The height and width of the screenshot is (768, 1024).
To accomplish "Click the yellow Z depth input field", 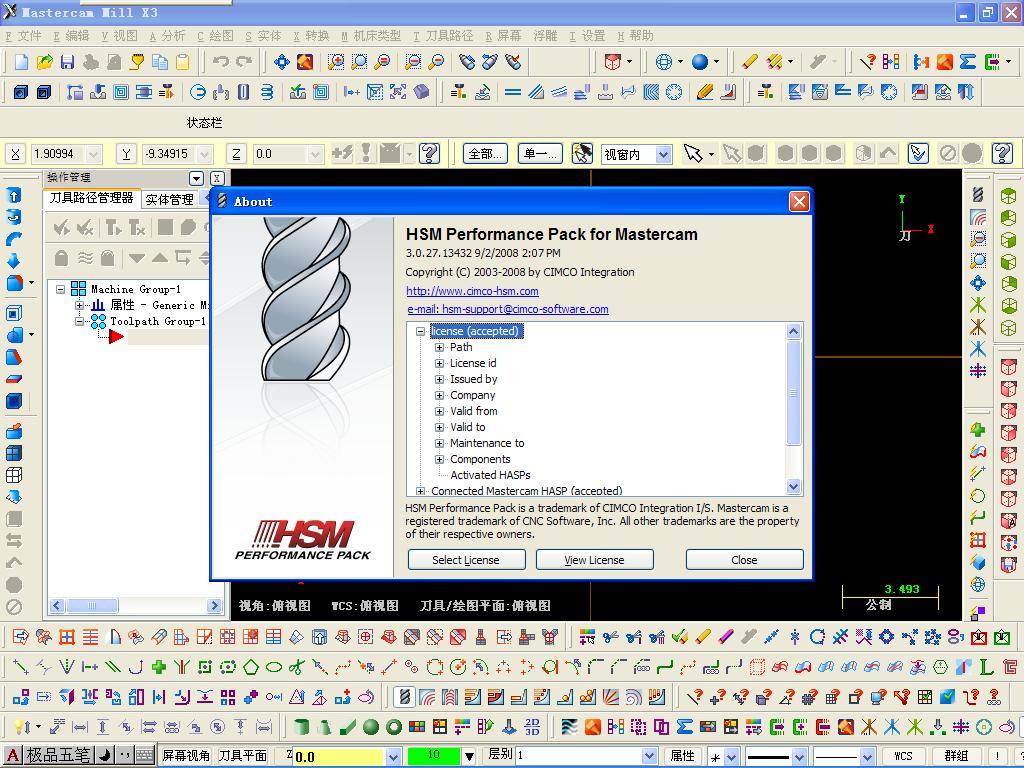I will [x=338, y=756].
